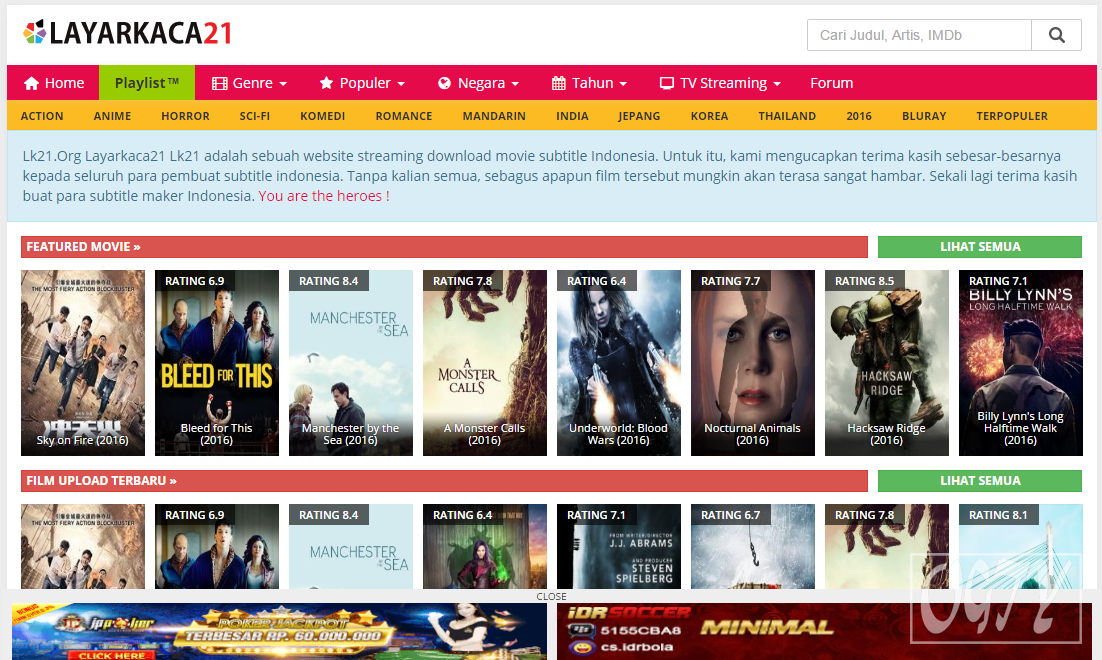The height and width of the screenshot is (660, 1102).
Task: Click the 'You are the heroes !' text
Action: pos(324,196)
